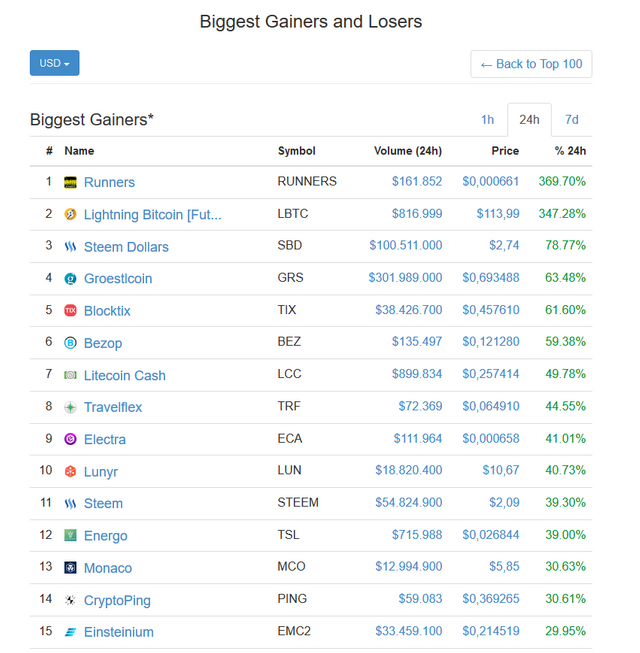
Task: Click the Biggest Gainers* heading
Action: [92, 120]
